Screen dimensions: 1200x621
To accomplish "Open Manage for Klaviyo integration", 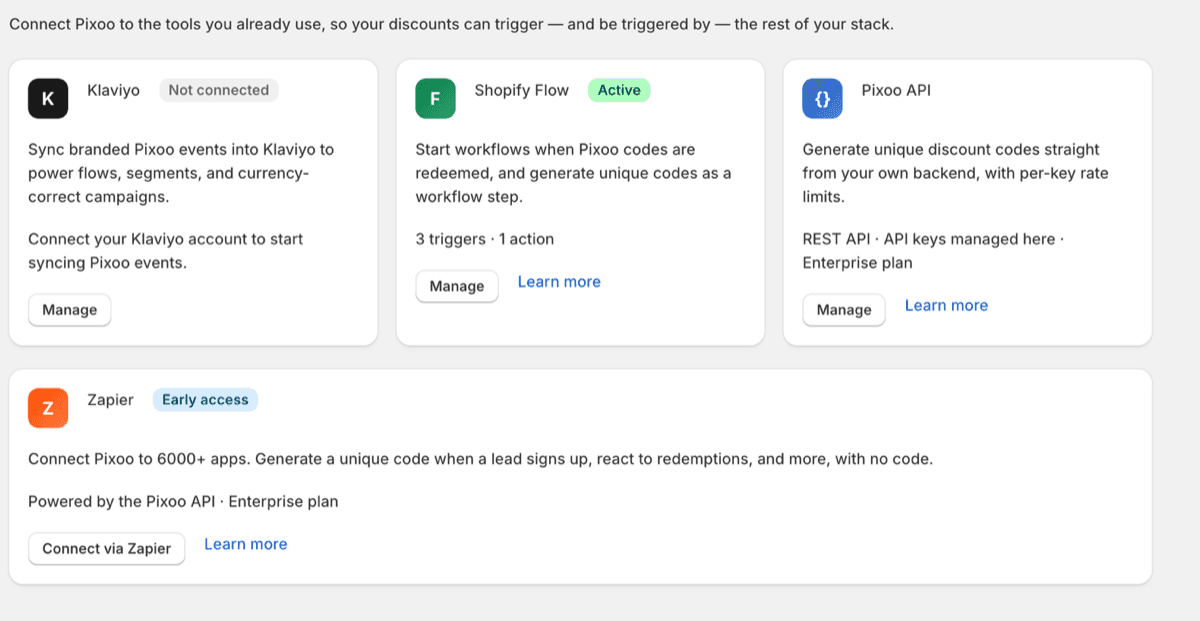I will tap(70, 310).
